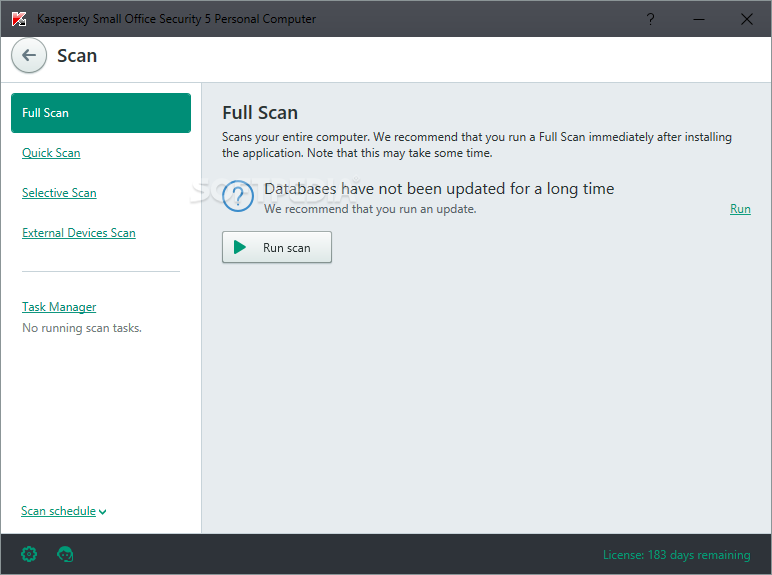Open settings via the gear icon
Viewport: 772px width, 575px height.
click(29, 554)
